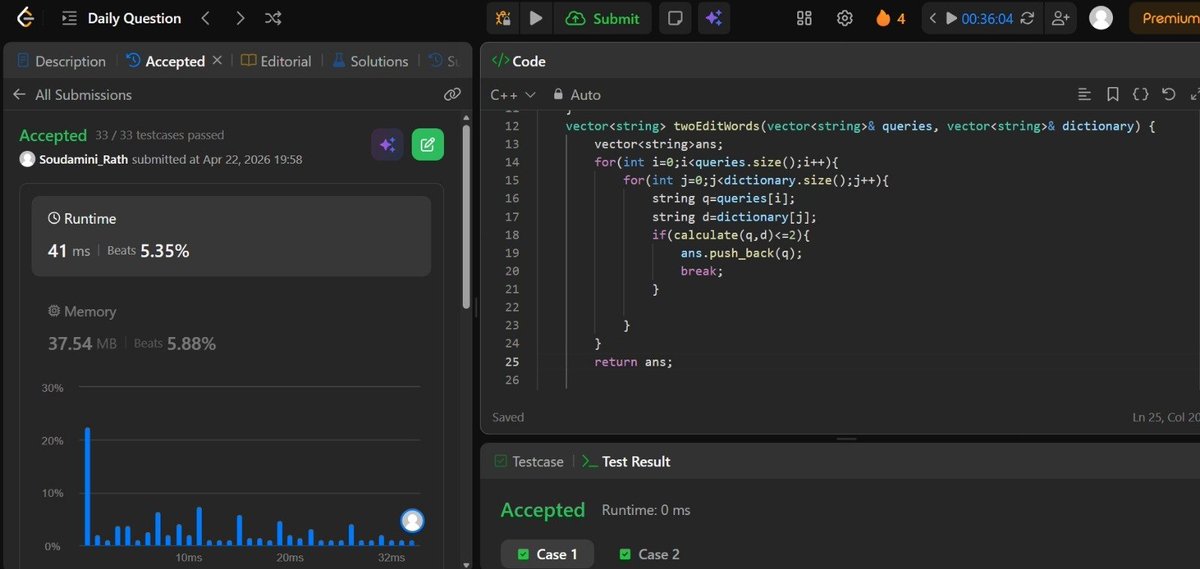View the streak flame counter

coord(890,18)
